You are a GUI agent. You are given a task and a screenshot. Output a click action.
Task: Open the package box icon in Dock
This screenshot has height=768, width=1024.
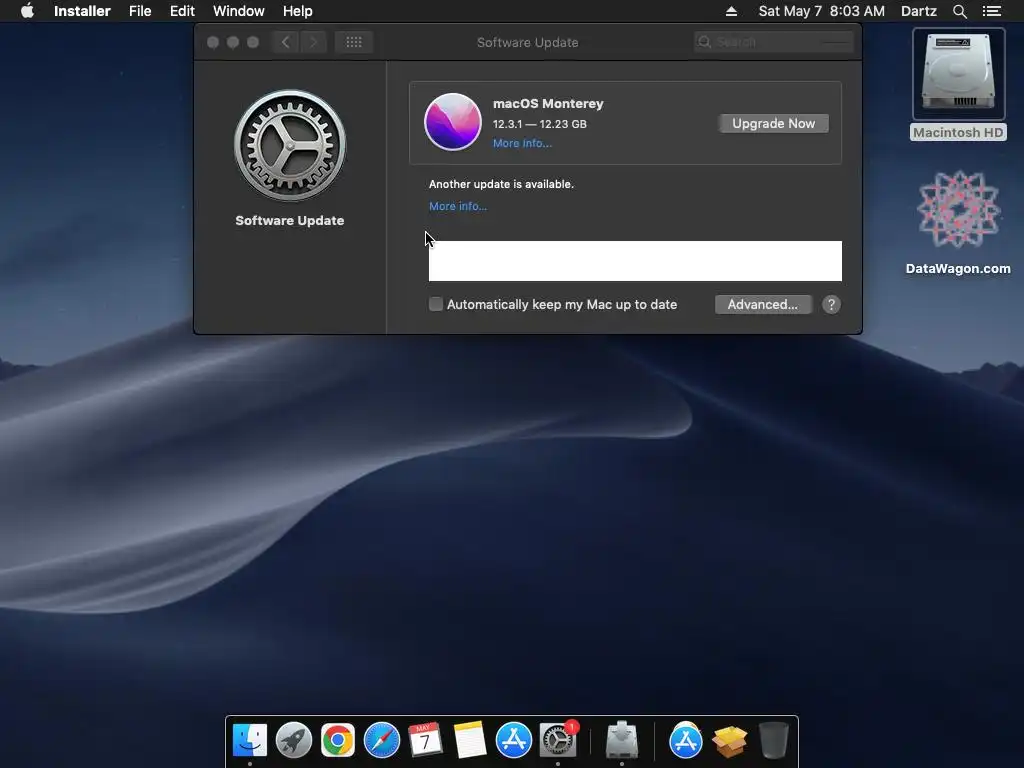pos(729,740)
